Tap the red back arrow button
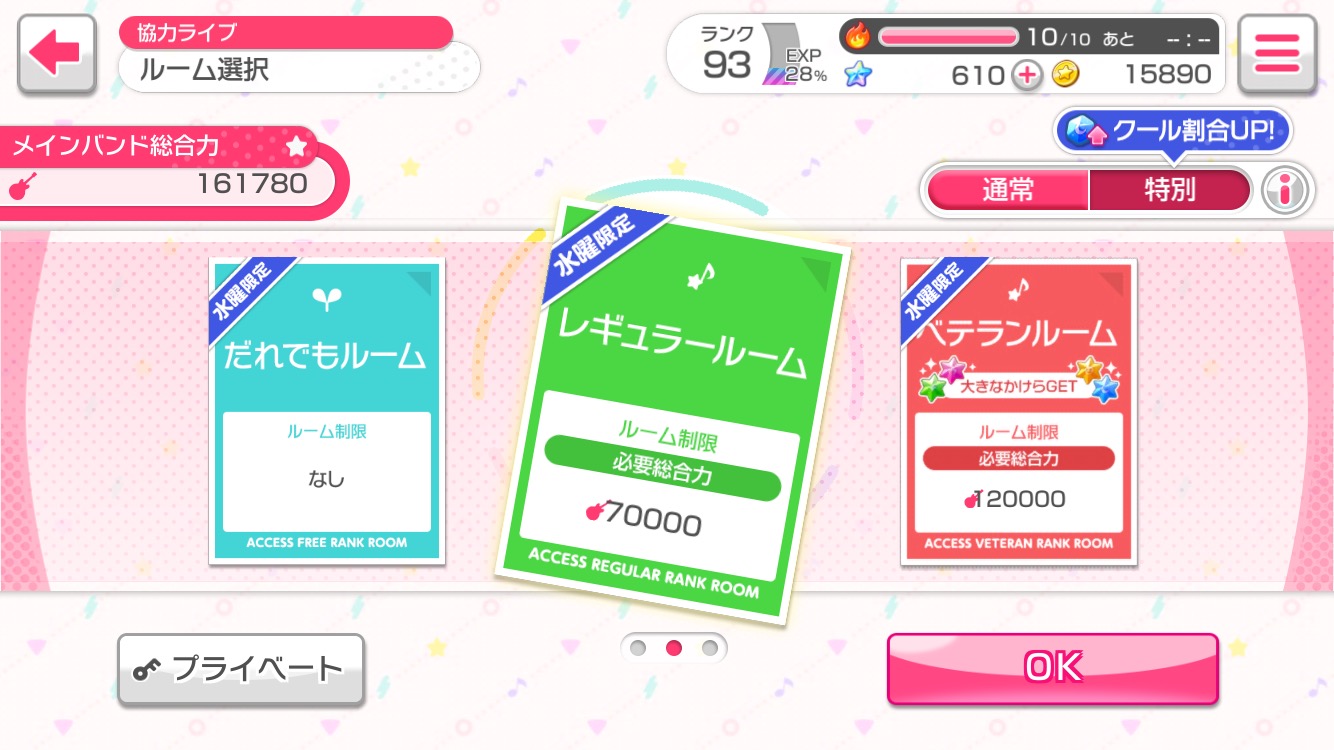The width and height of the screenshot is (1334, 750). point(57,55)
